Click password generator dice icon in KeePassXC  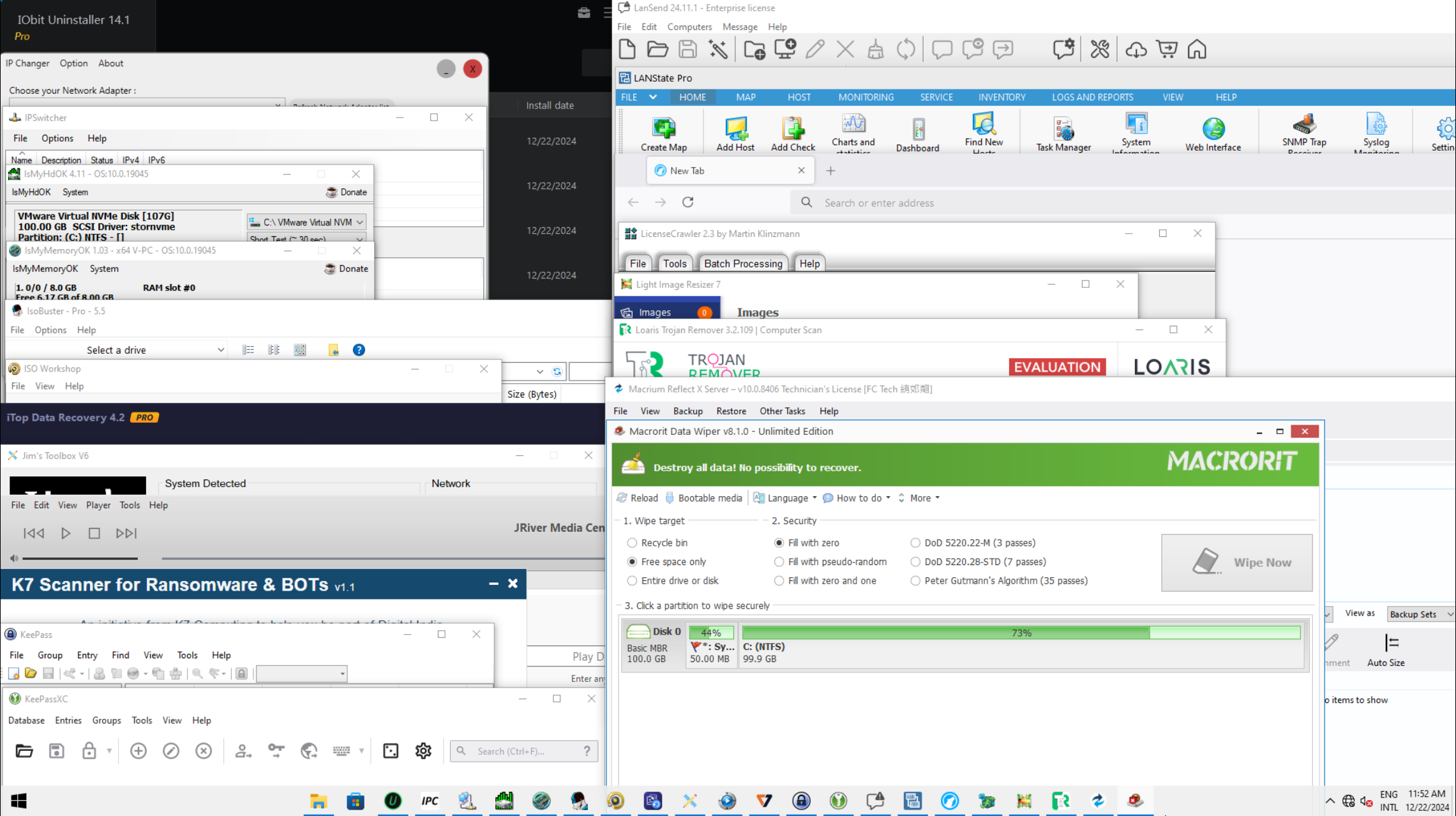click(x=391, y=751)
